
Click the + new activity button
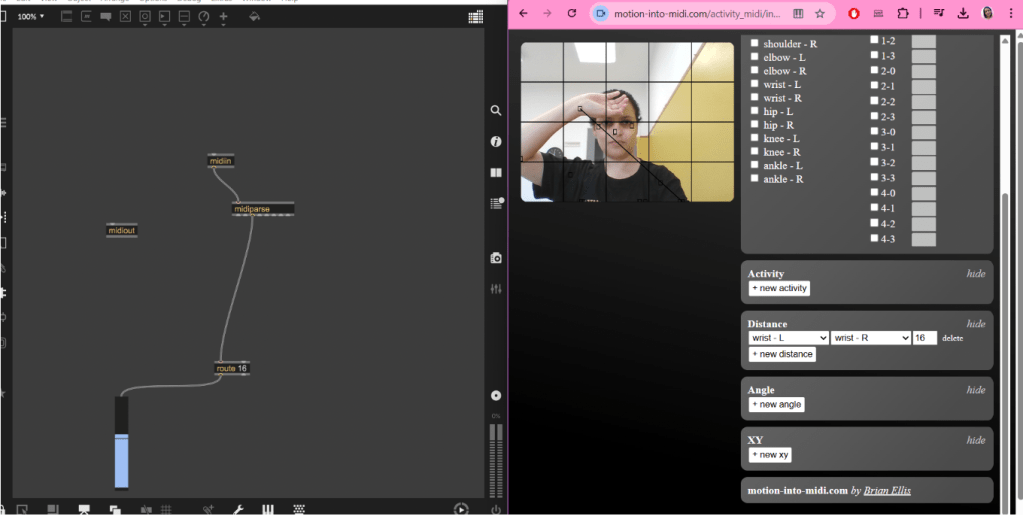coord(779,288)
